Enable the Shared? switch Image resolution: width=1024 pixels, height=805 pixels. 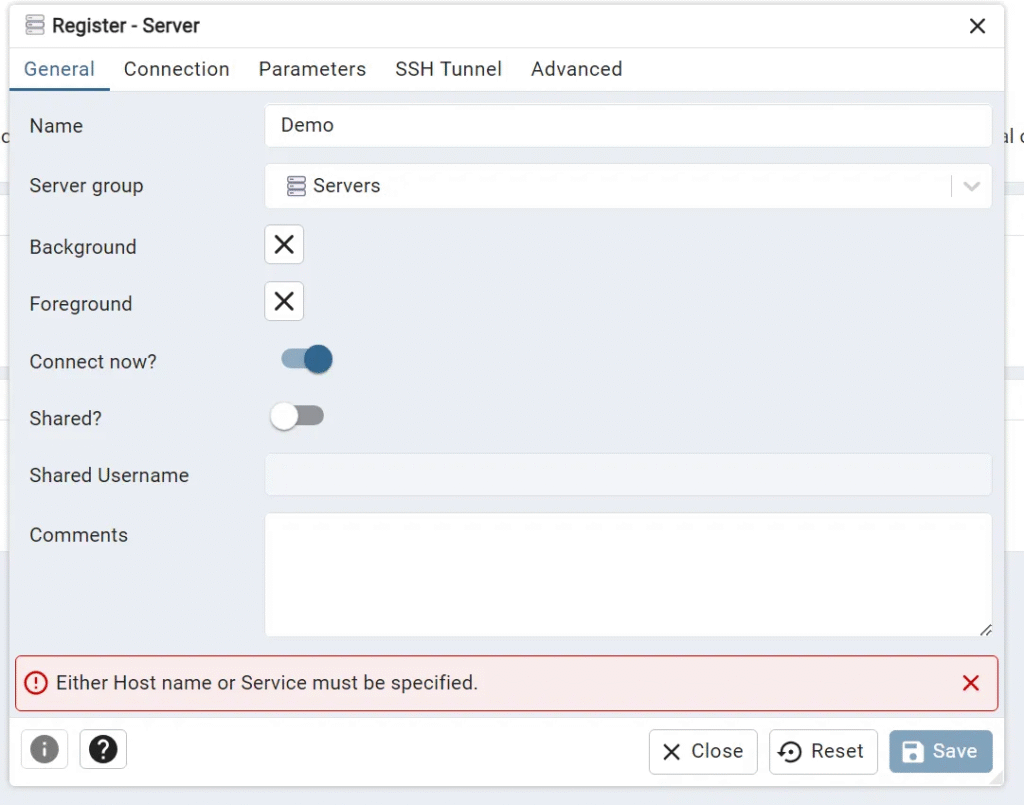click(297, 416)
